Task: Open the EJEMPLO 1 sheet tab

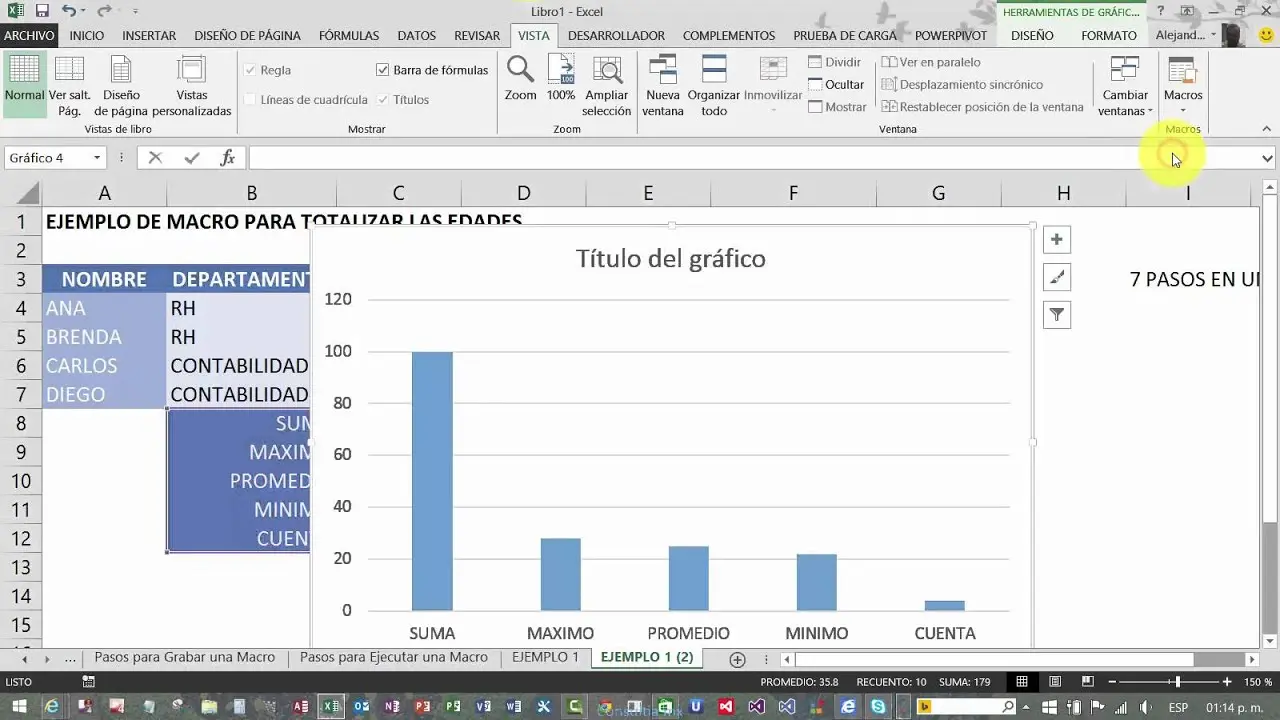Action: (545, 657)
